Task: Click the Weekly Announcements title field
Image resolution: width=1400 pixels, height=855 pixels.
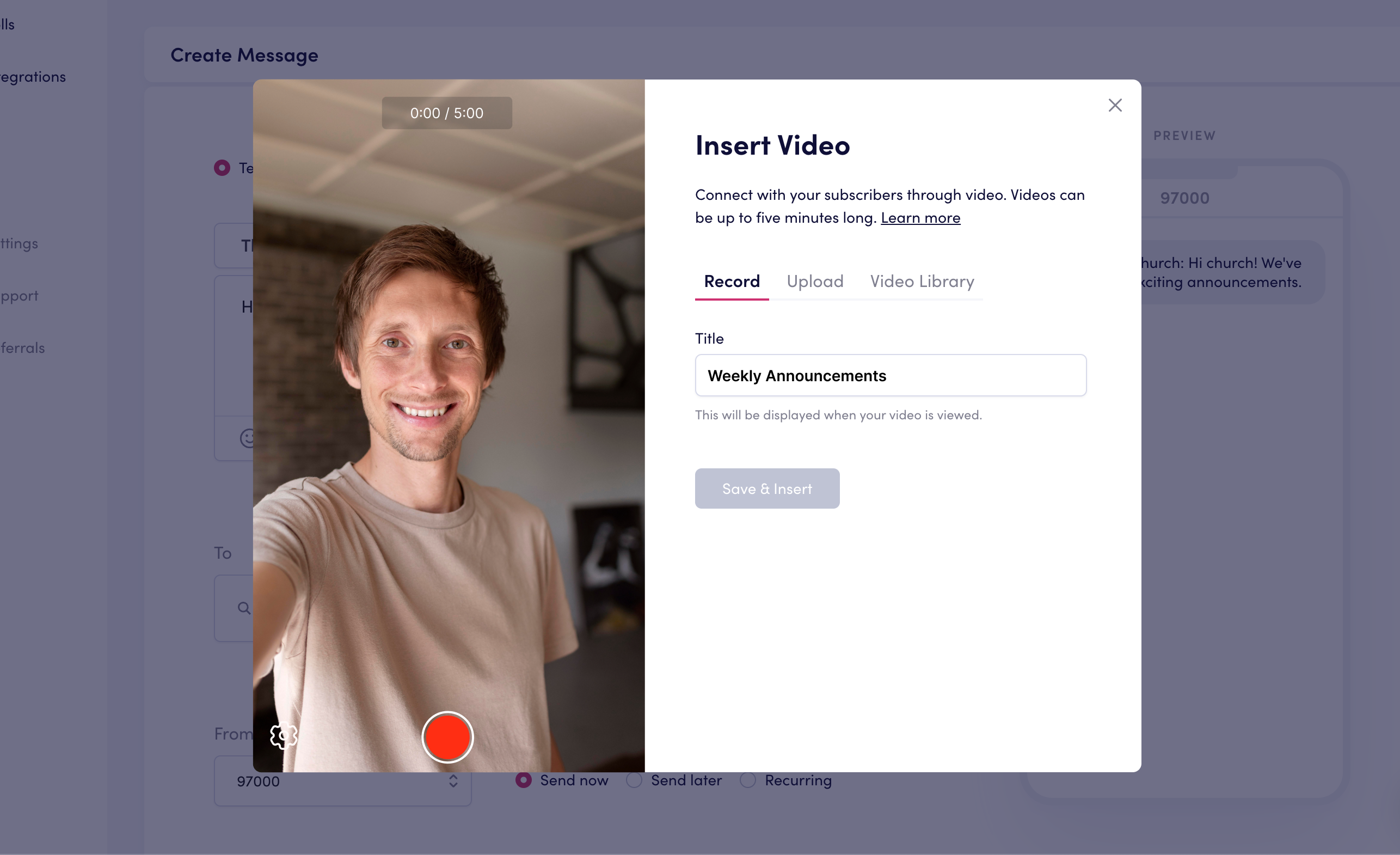Action: coord(890,375)
